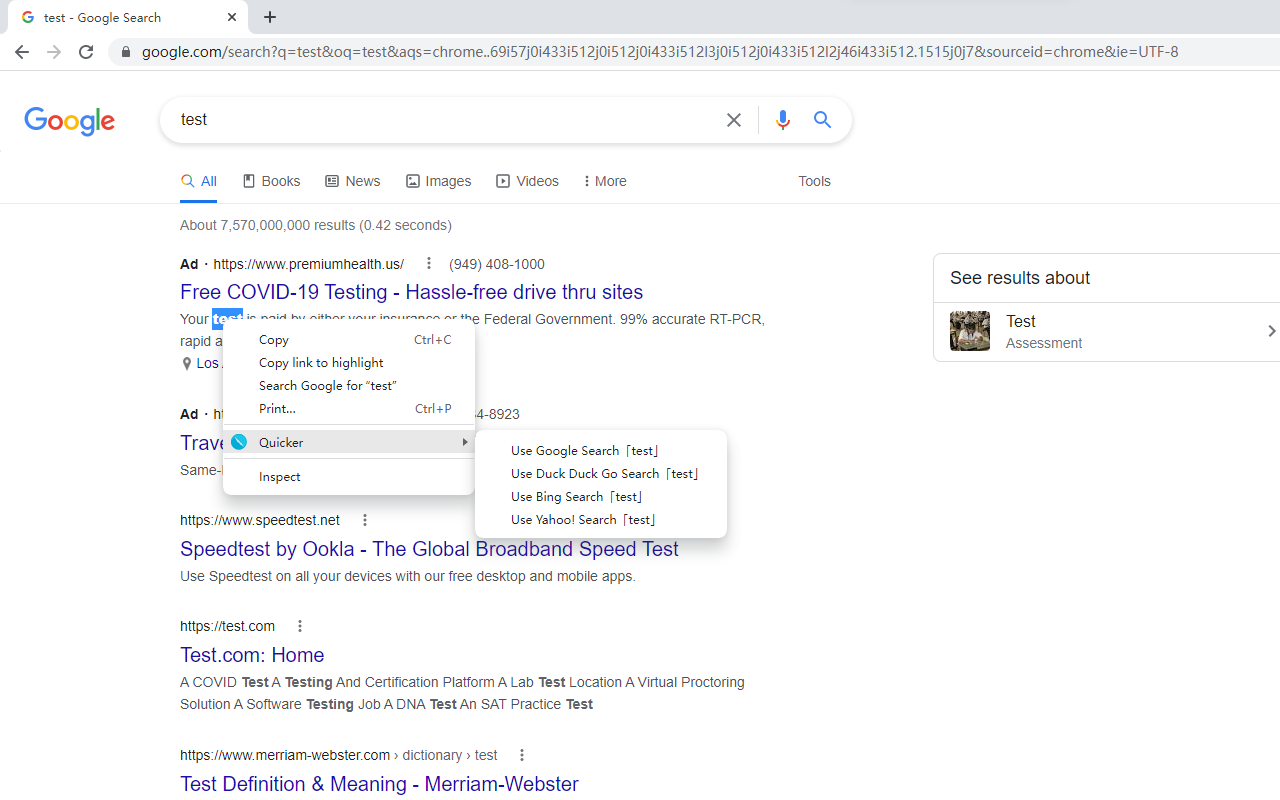
Task: Click the Quicker extension icon in menu
Action: tap(239, 442)
